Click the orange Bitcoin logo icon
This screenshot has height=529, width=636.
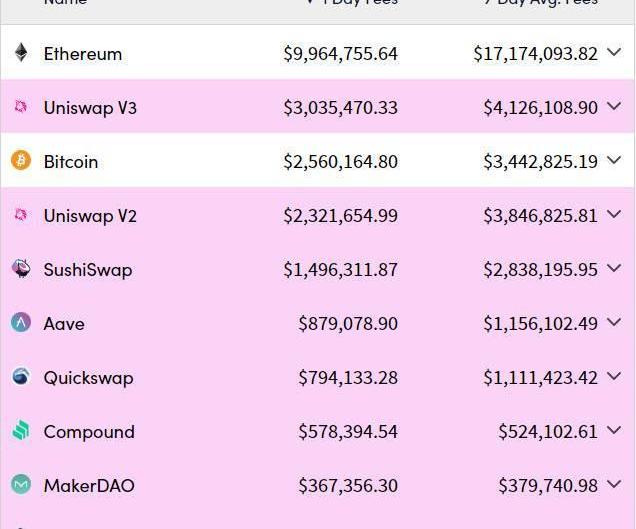(x=21, y=160)
